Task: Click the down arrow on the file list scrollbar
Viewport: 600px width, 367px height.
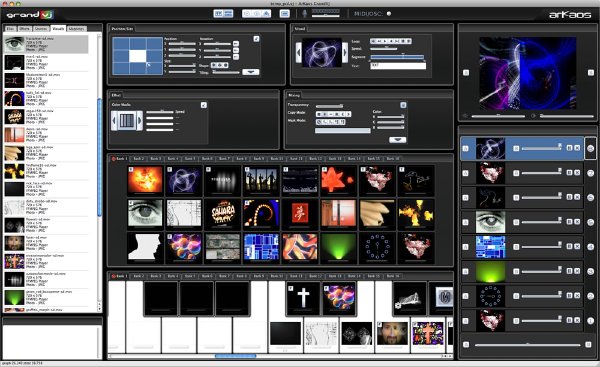Action: coord(99,308)
